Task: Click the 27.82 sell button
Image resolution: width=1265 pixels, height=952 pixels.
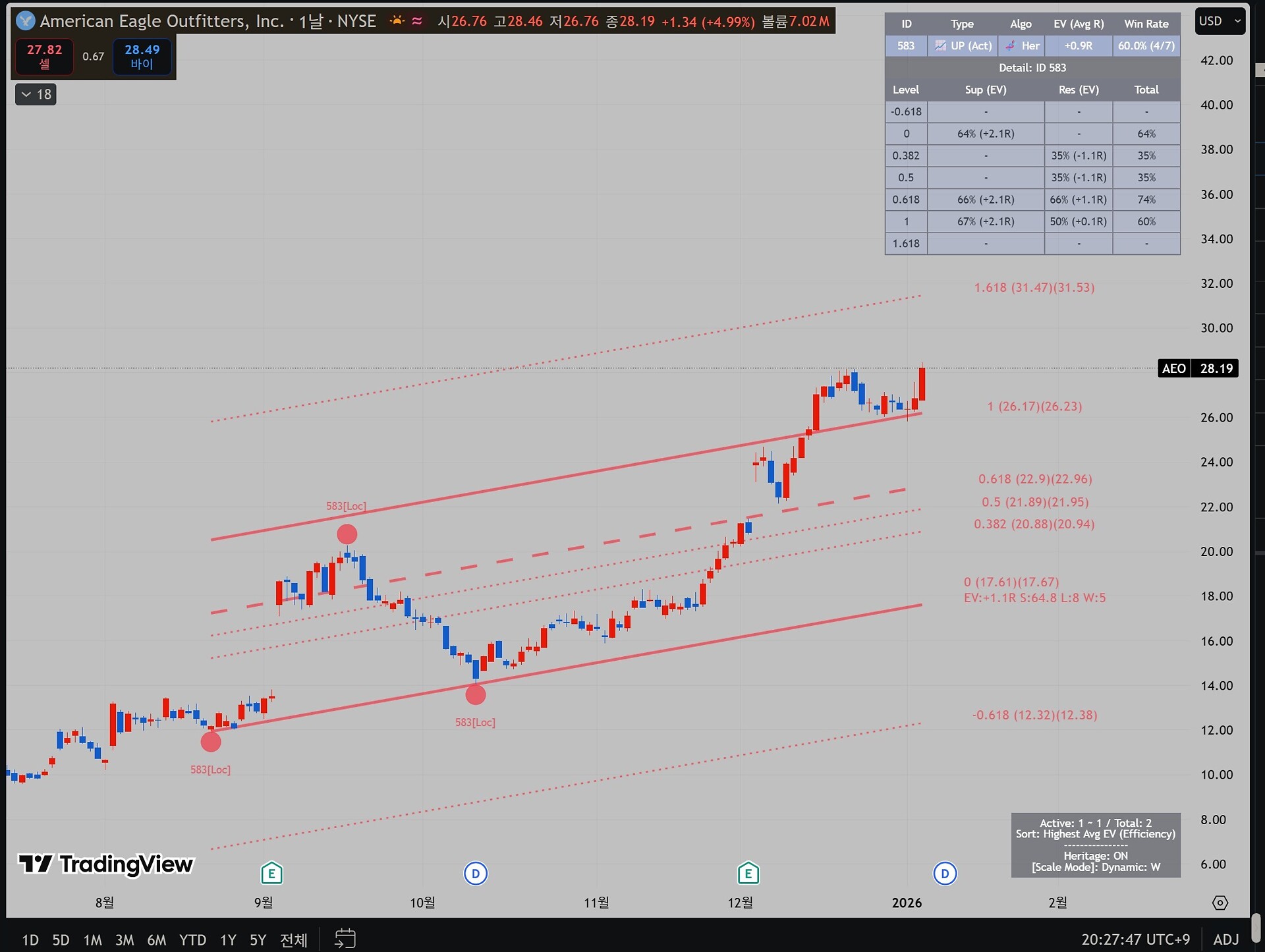Action: [x=44, y=56]
